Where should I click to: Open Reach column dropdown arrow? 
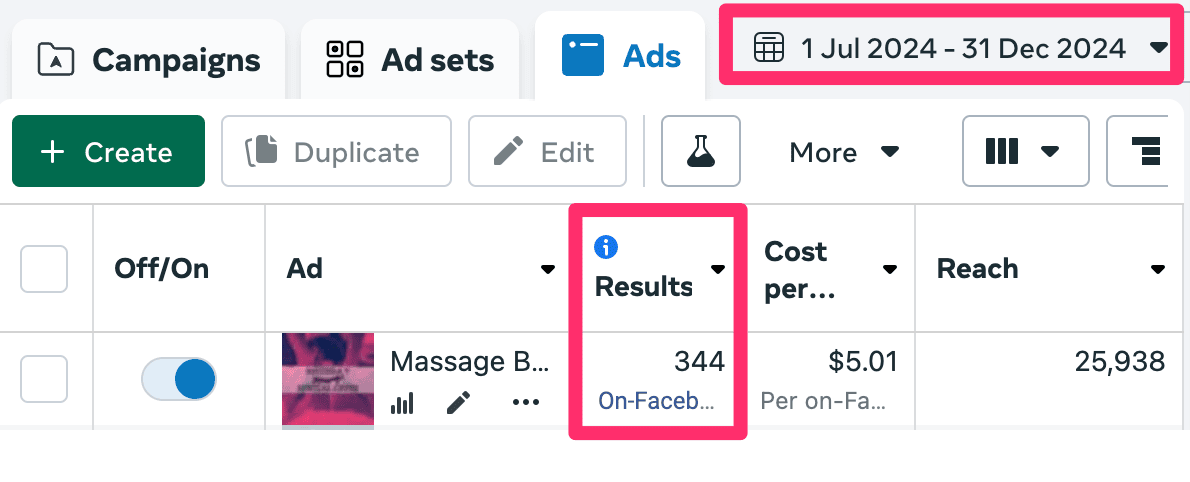tap(1158, 269)
